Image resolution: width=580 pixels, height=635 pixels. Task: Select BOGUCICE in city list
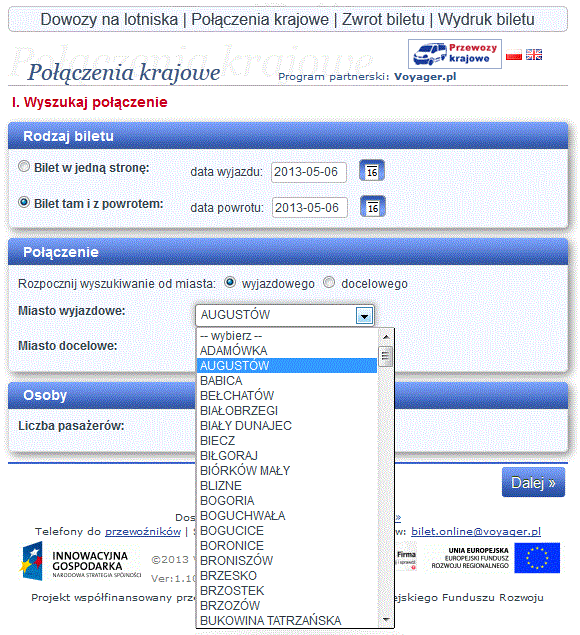(x=287, y=531)
